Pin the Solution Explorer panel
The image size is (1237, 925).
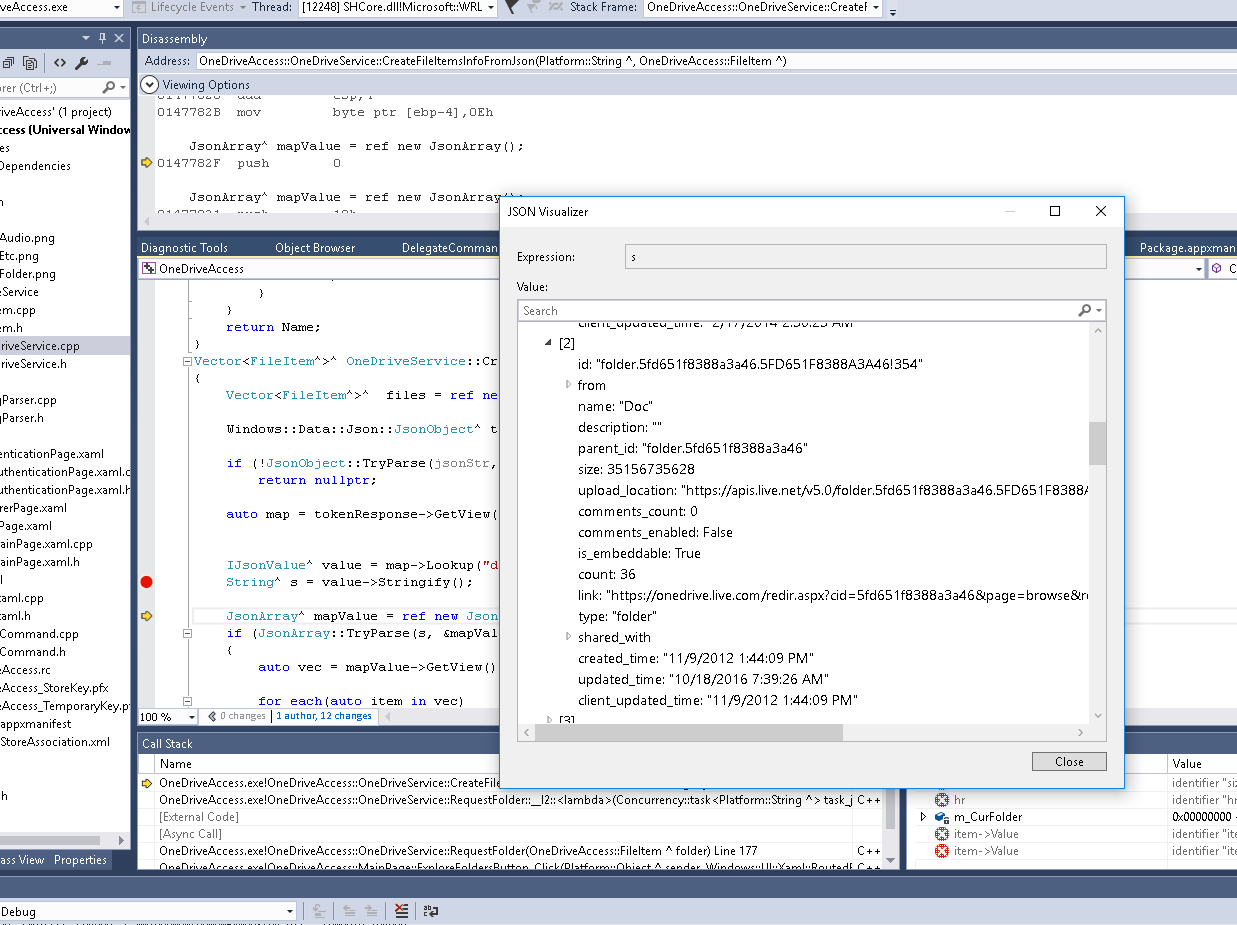click(103, 38)
